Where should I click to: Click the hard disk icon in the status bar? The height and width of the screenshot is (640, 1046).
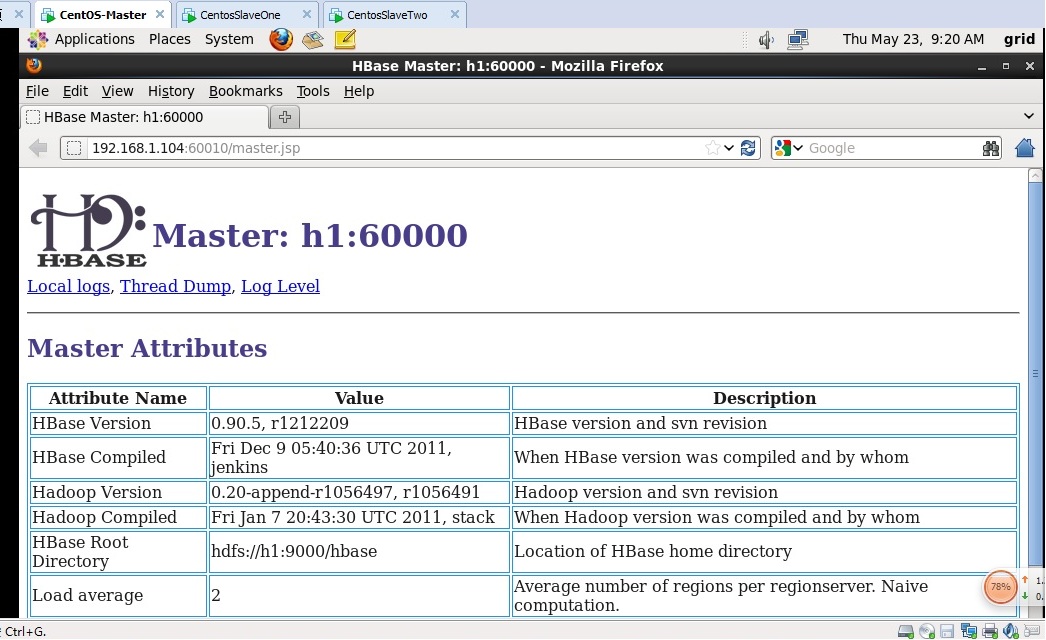coord(905,631)
